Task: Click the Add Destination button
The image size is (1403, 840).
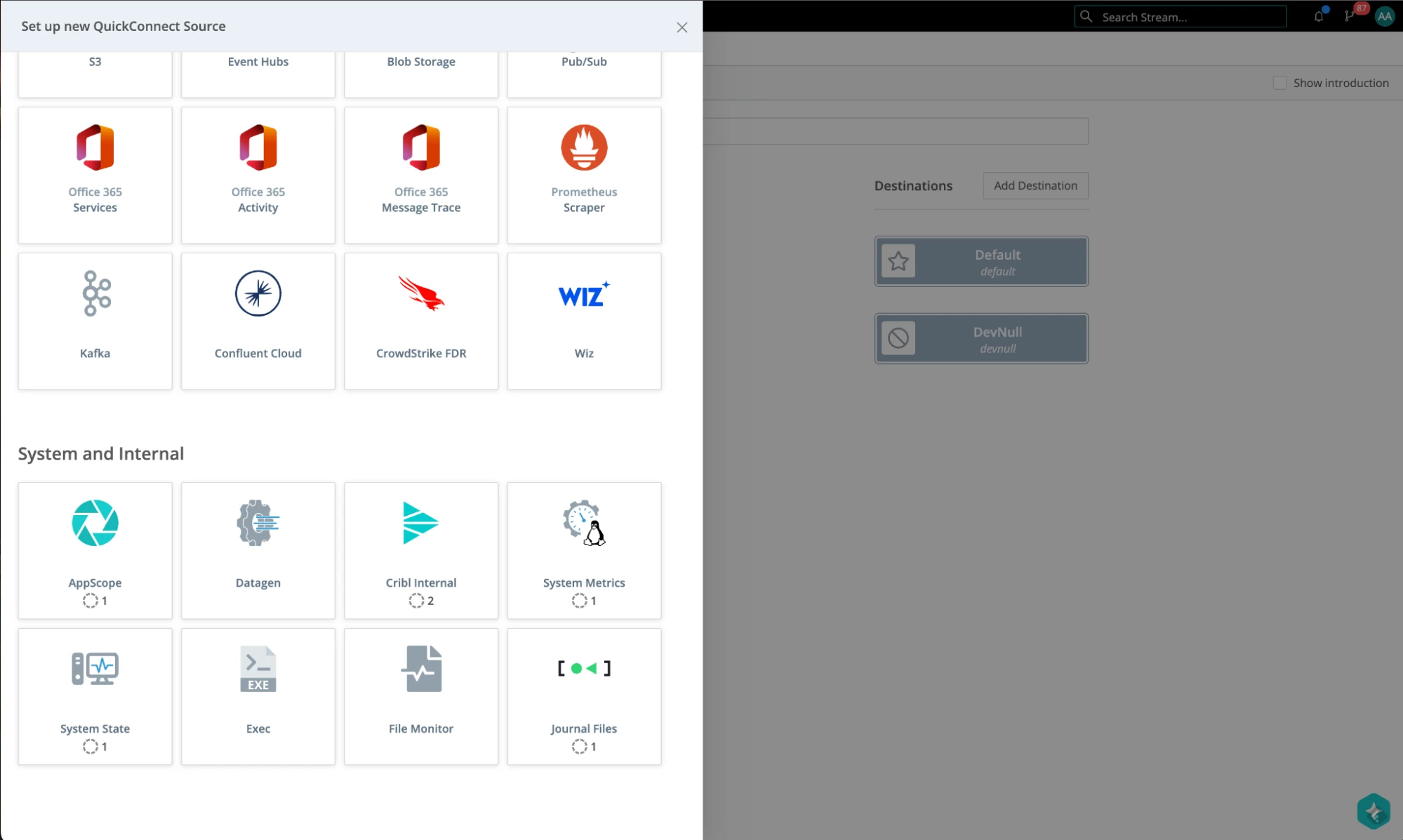Action: (1035, 185)
